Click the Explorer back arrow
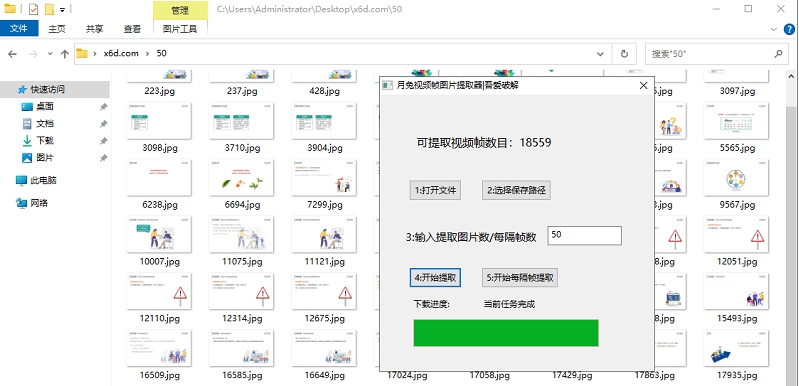Viewport: 799px width, 386px height. (x=12, y=53)
